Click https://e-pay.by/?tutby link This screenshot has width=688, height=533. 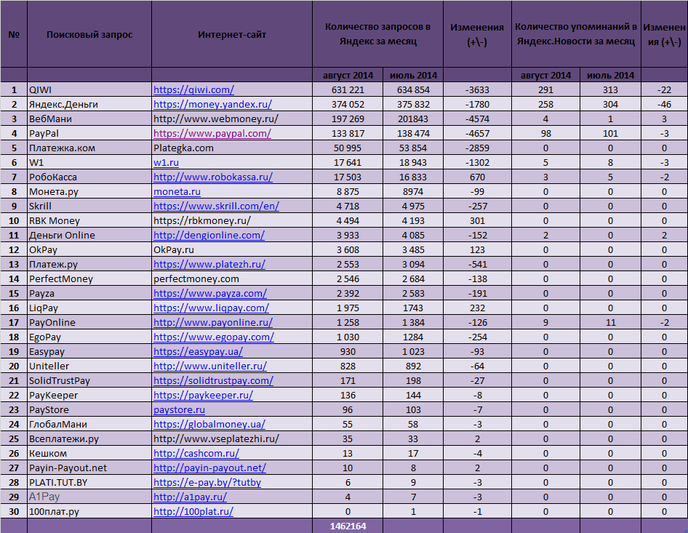coord(207,482)
